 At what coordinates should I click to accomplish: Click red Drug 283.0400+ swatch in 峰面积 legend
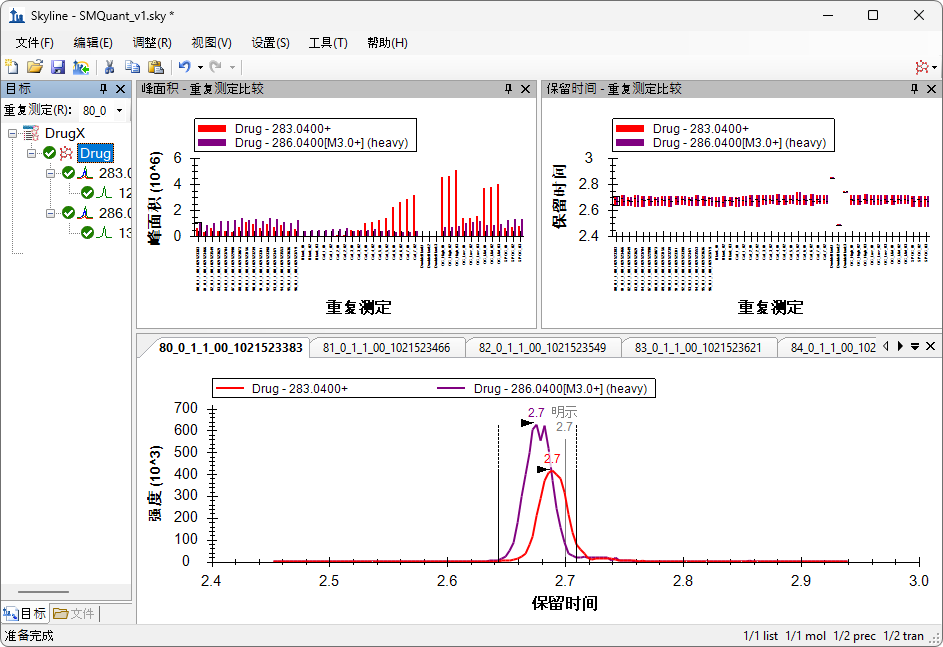pyautogui.click(x=213, y=129)
